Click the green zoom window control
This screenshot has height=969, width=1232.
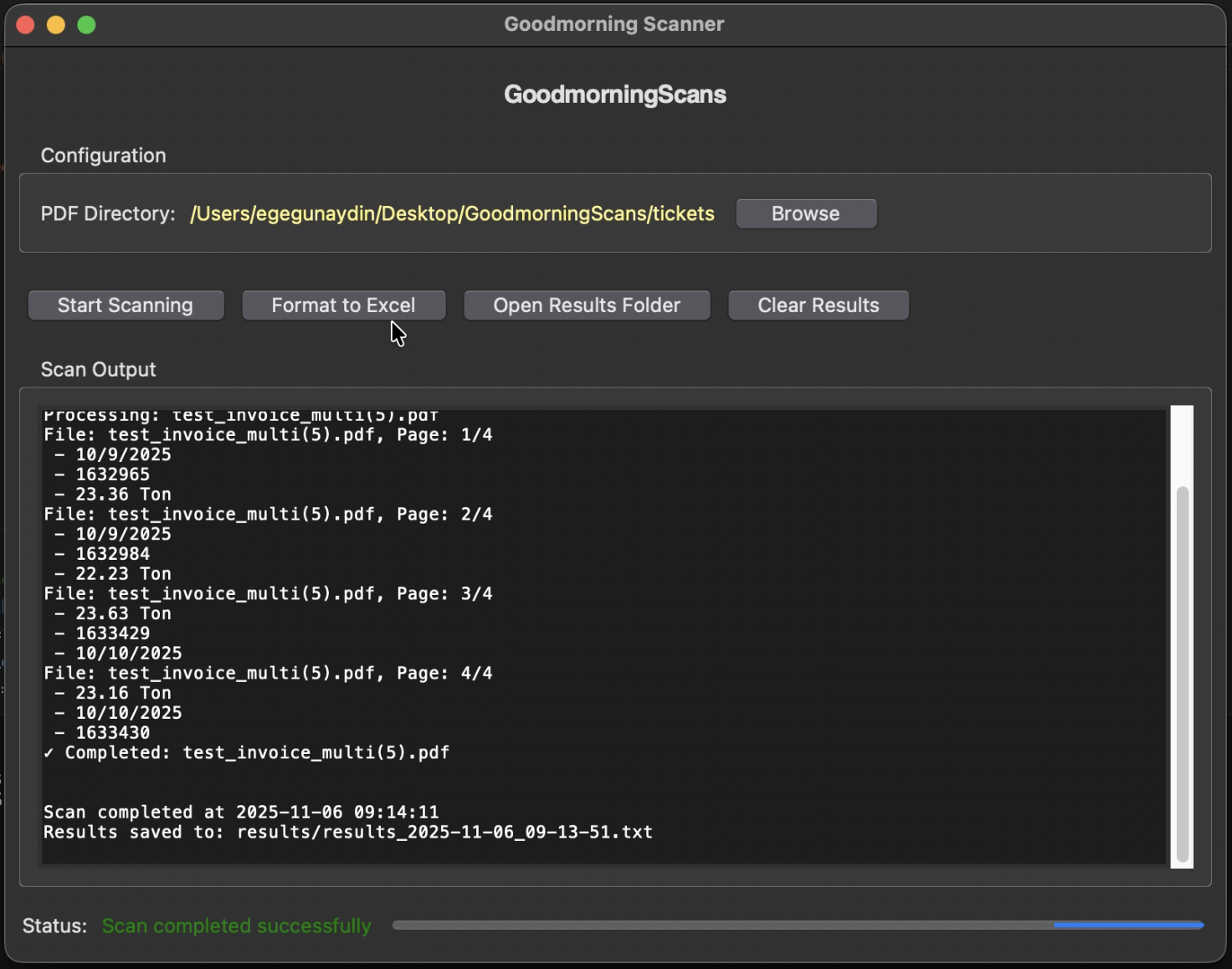pos(86,24)
